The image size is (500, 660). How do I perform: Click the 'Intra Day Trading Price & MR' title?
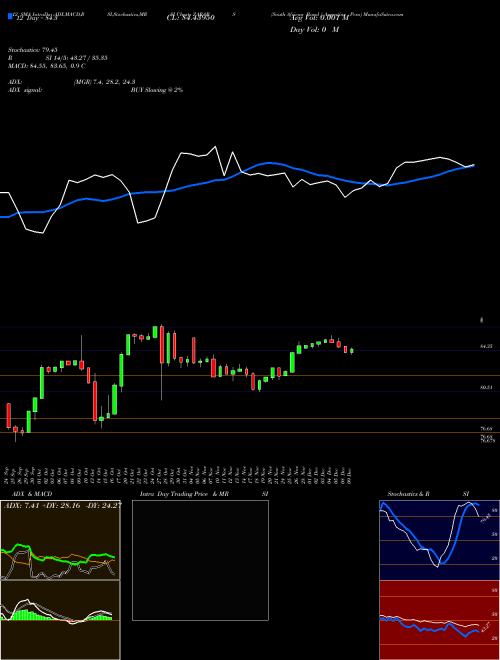click(184, 494)
